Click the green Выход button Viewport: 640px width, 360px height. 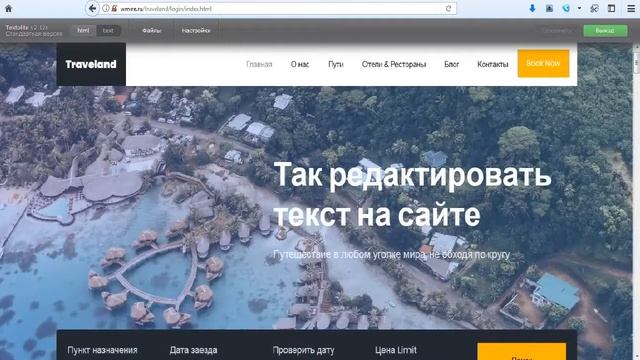click(x=605, y=31)
